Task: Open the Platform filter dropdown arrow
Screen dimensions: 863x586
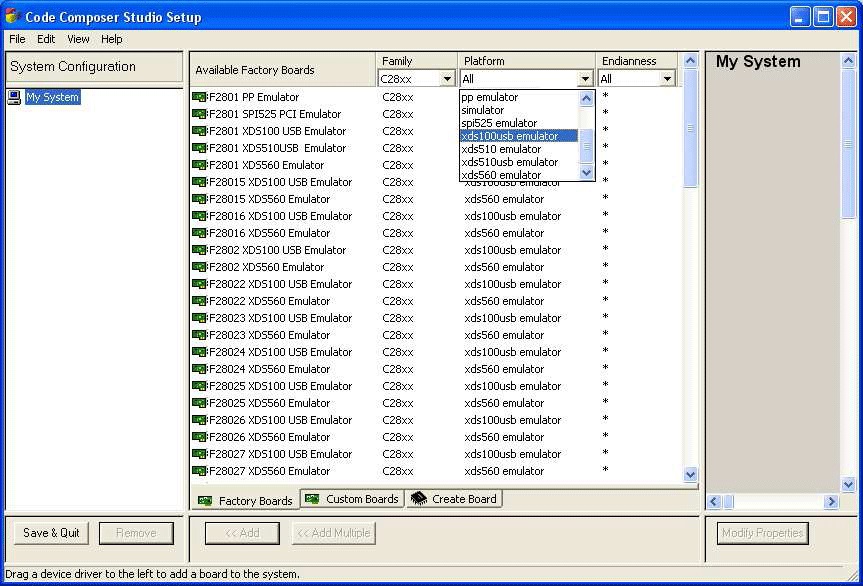Action: click(x=585, y=79)
